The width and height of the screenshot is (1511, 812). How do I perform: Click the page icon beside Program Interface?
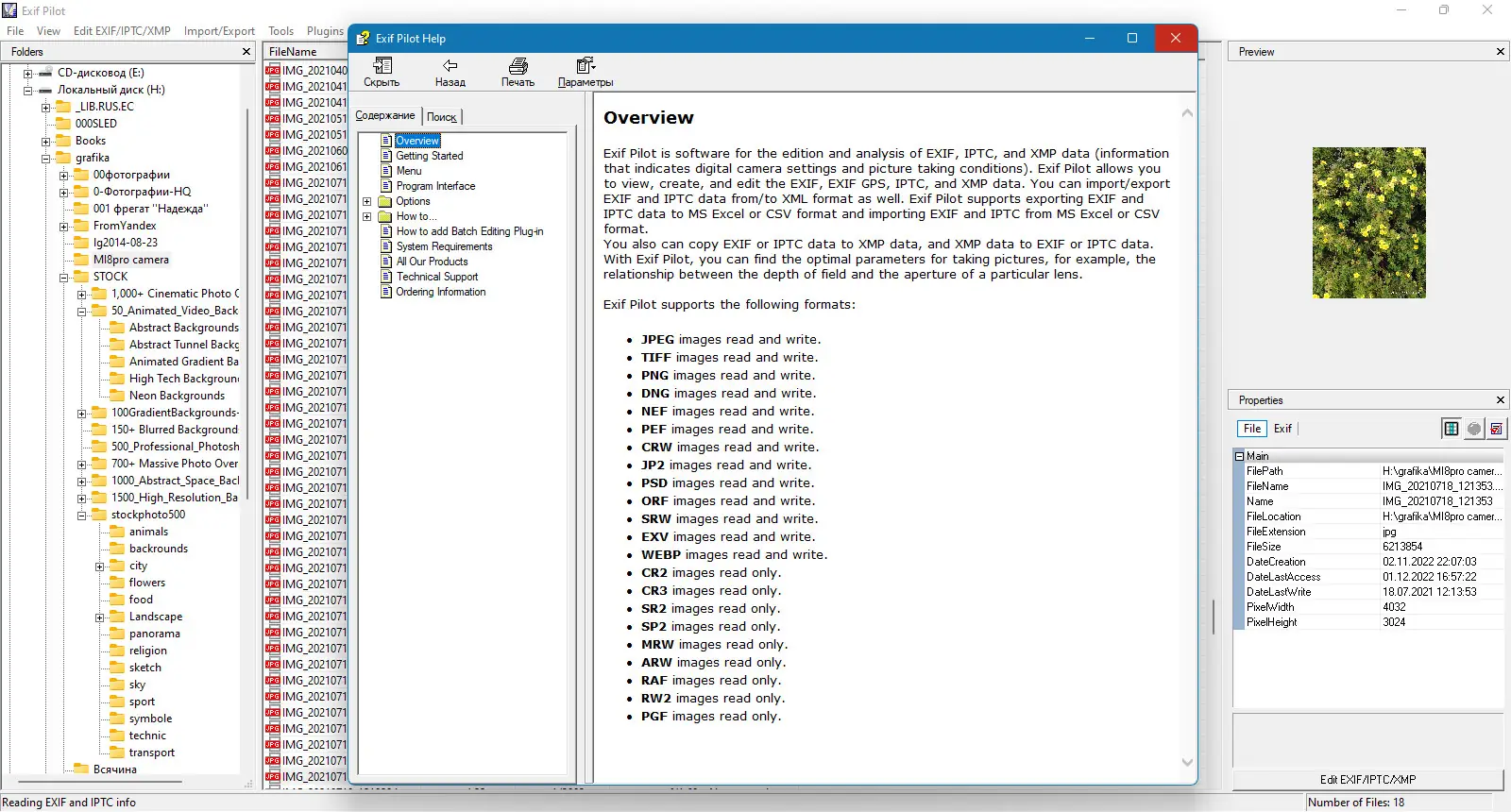pyautogui.click(x=386, y=186)
